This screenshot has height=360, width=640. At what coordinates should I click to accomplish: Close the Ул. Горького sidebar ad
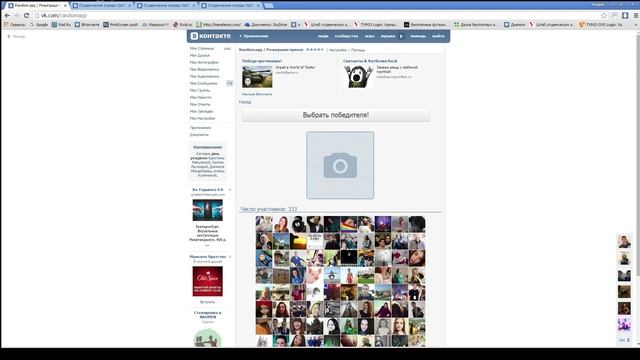(x=230, y=190)
